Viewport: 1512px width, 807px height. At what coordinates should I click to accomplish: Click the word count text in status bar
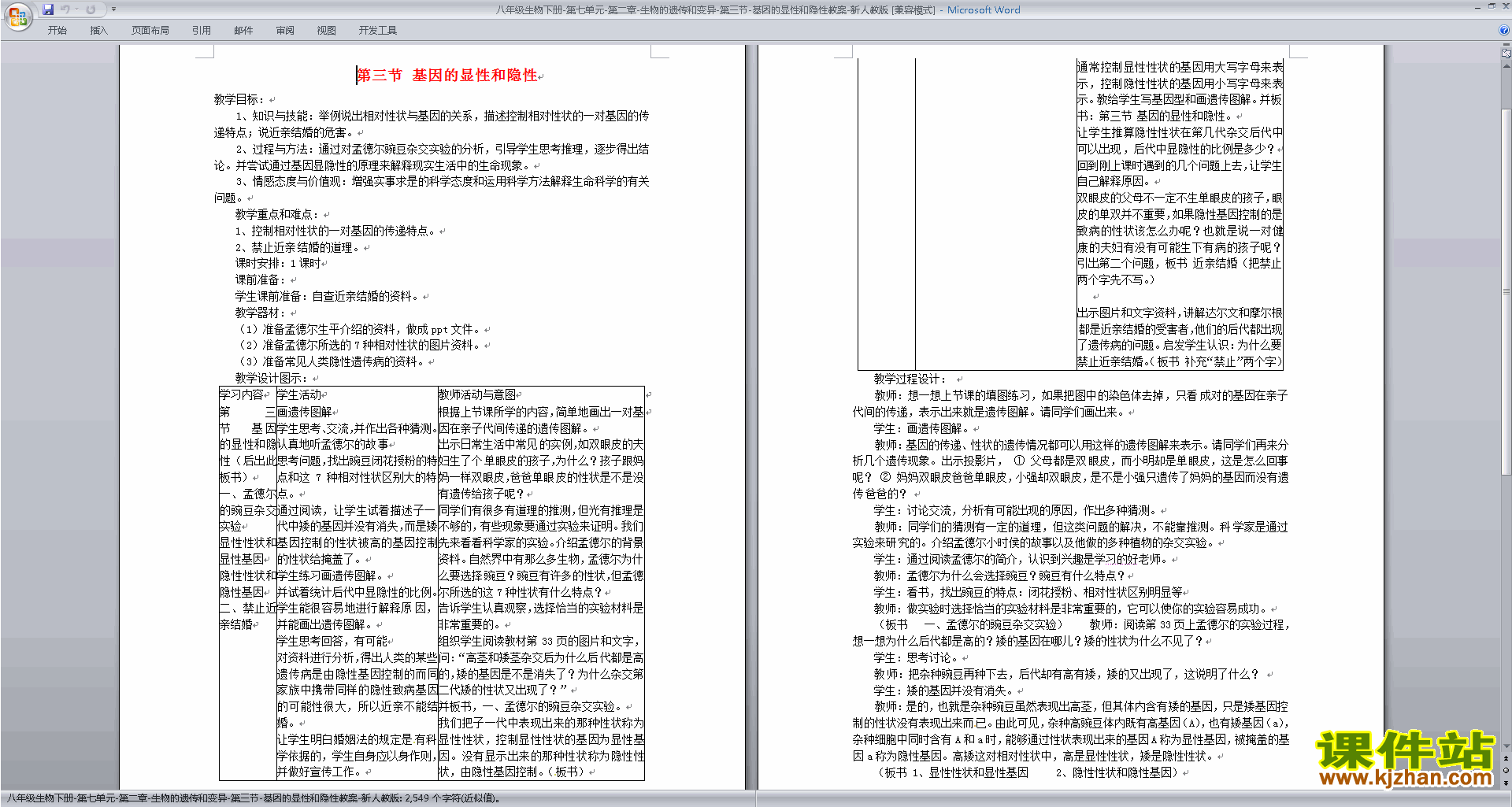(453, 798)
